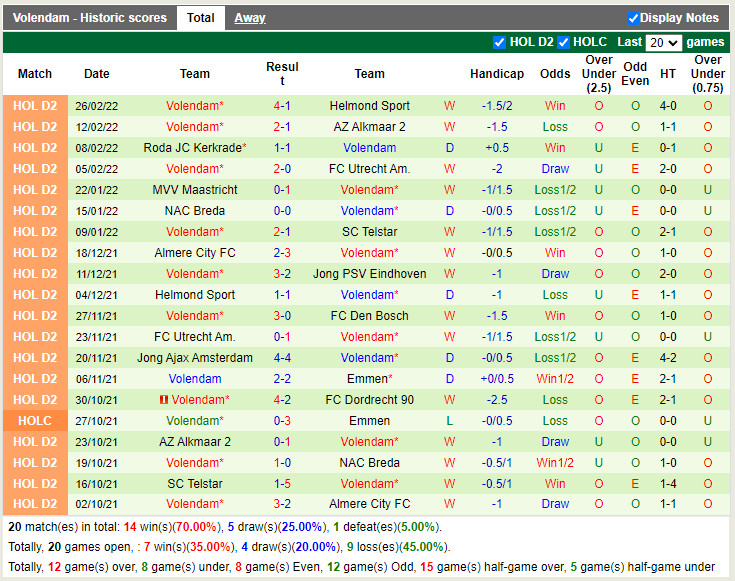Click the Handicap column header

(497, 74)
